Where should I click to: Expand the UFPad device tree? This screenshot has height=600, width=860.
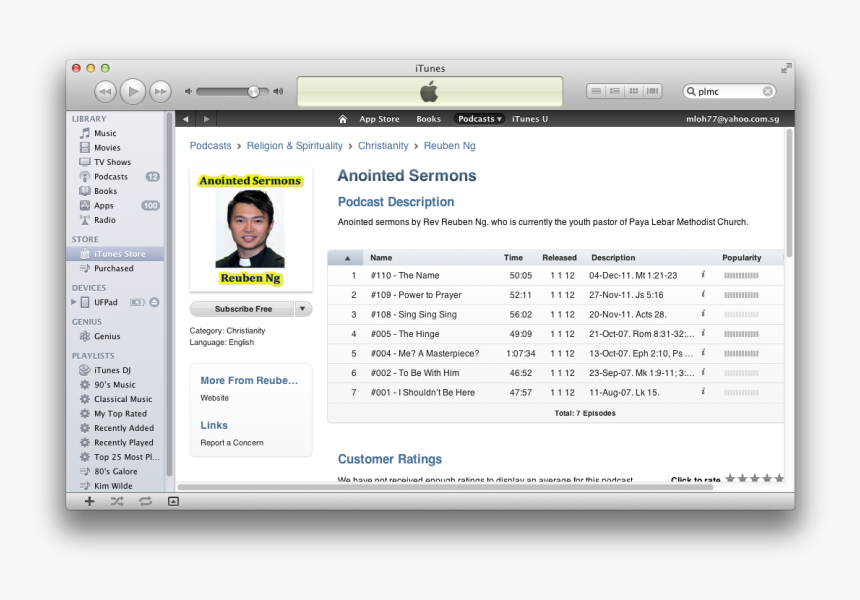point(73,302)
